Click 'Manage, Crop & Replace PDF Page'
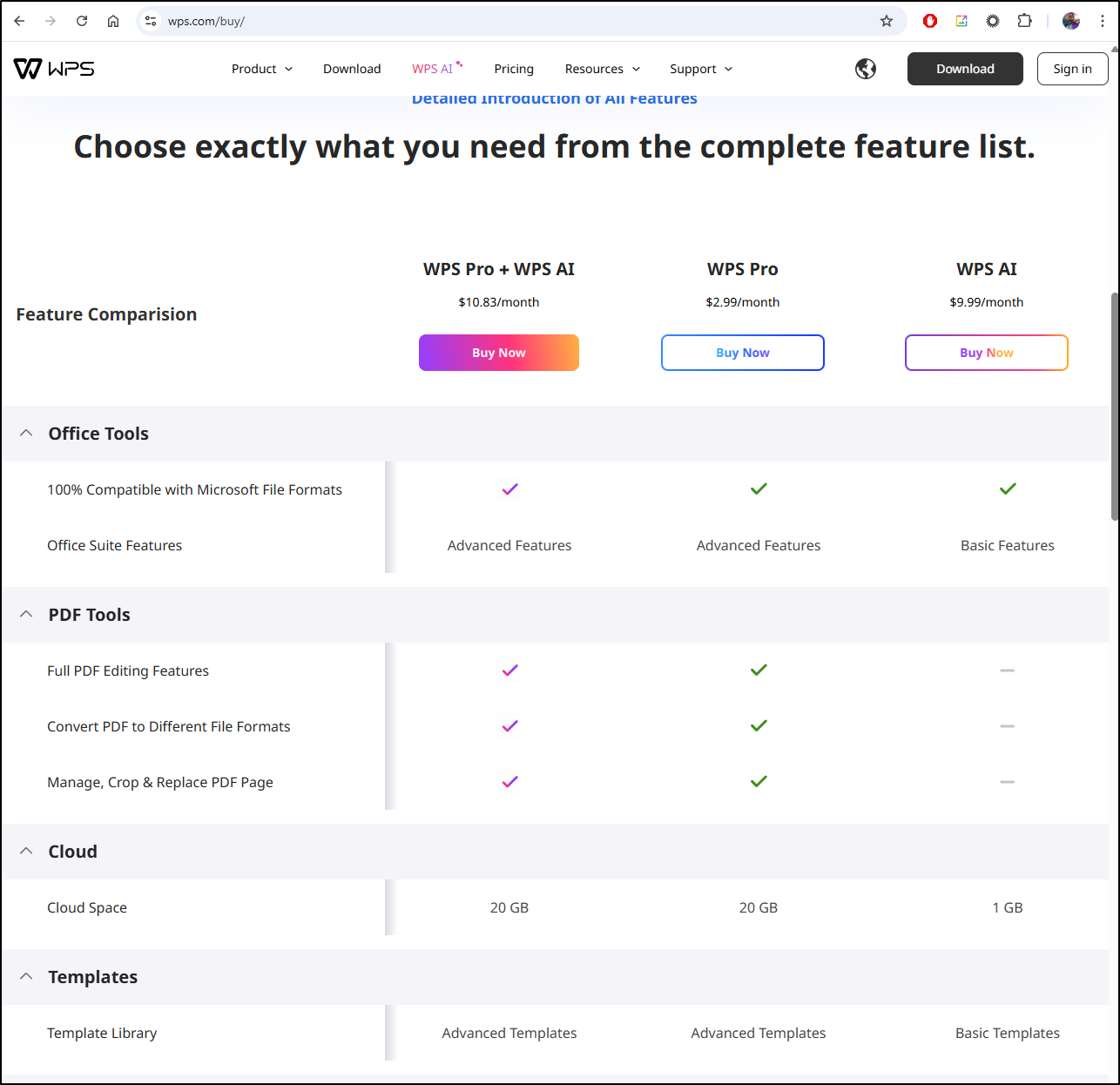1120x1085 pixels. (160, 782)
